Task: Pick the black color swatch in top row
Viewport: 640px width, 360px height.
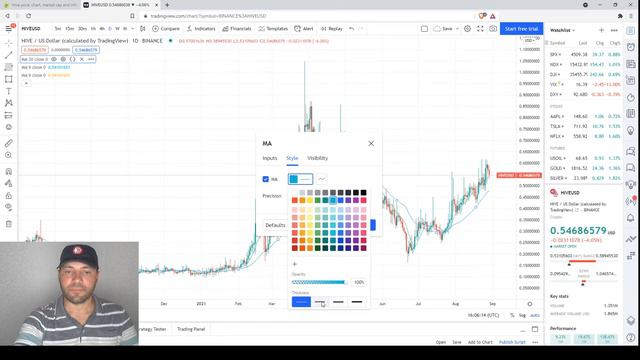Action: pos(363,193)
